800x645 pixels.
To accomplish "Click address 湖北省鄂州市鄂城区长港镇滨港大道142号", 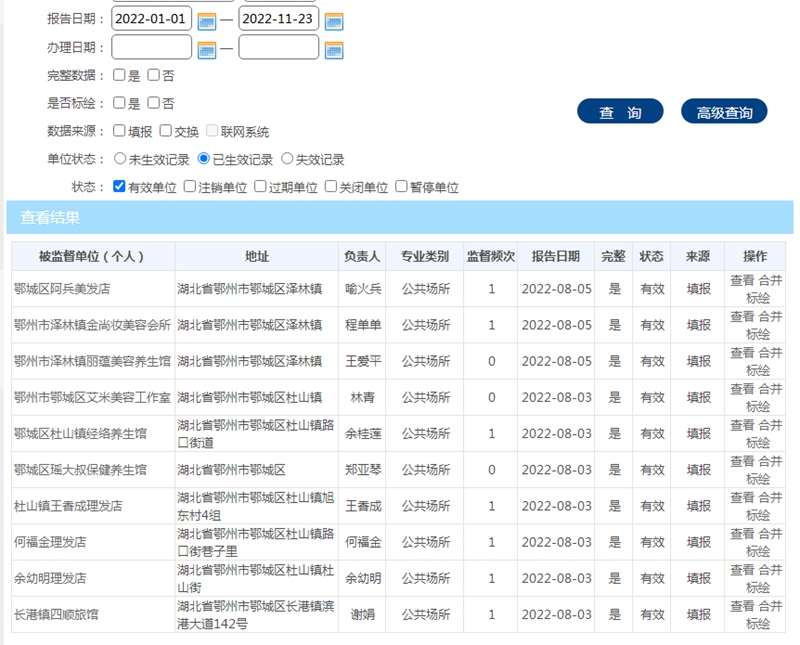I will (256, 615).
